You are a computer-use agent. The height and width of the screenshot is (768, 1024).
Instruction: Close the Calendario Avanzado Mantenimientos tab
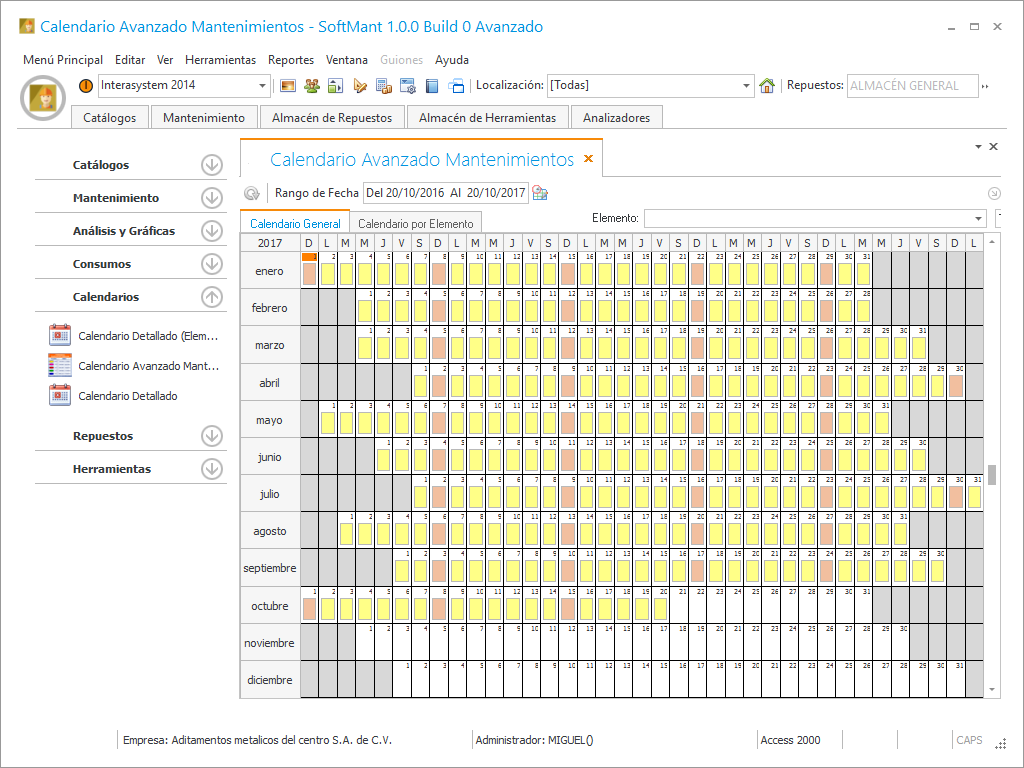(588, 159)
